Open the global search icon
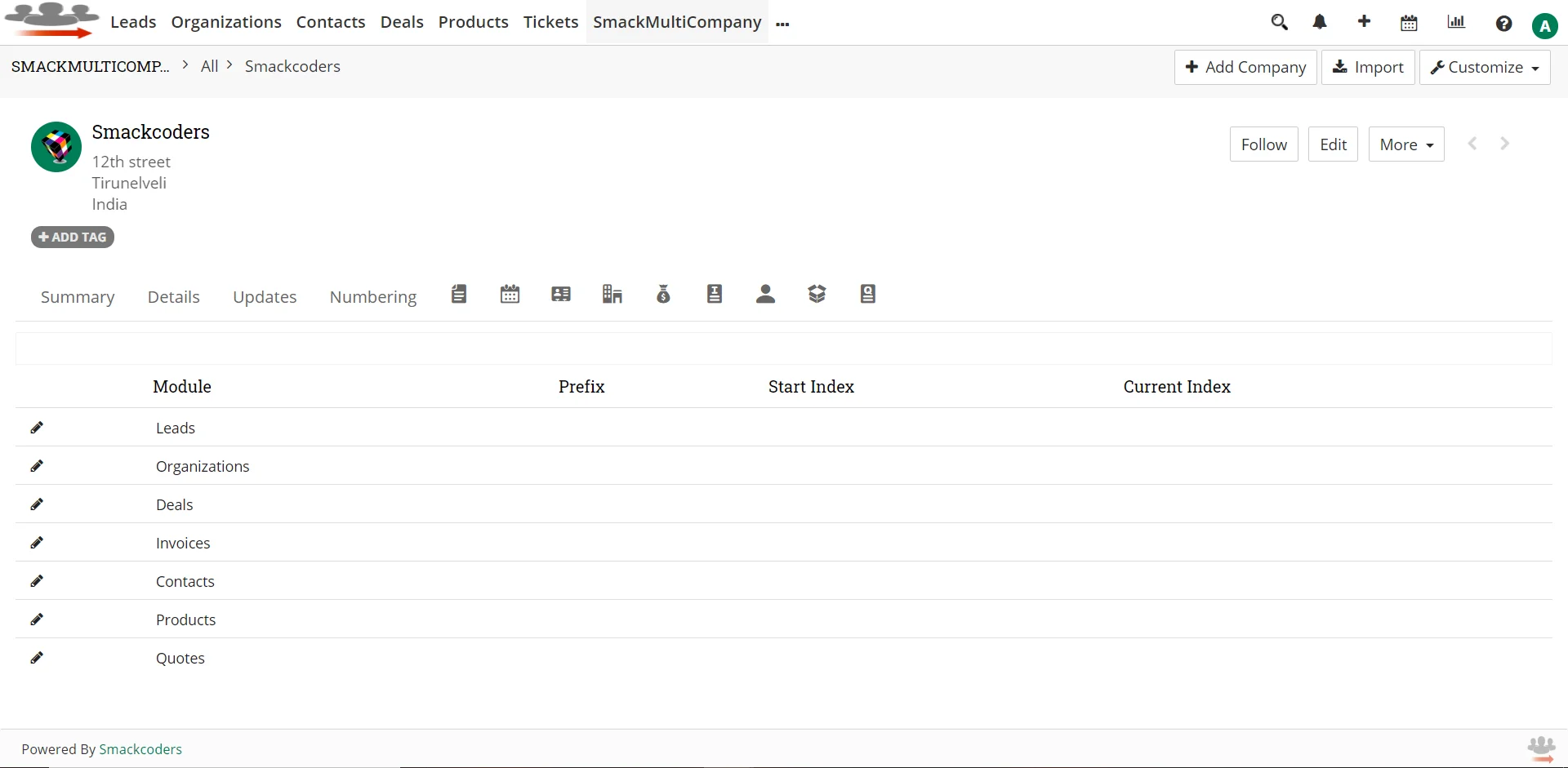This screenshot has height=768, width=1568. (1280, 22)
